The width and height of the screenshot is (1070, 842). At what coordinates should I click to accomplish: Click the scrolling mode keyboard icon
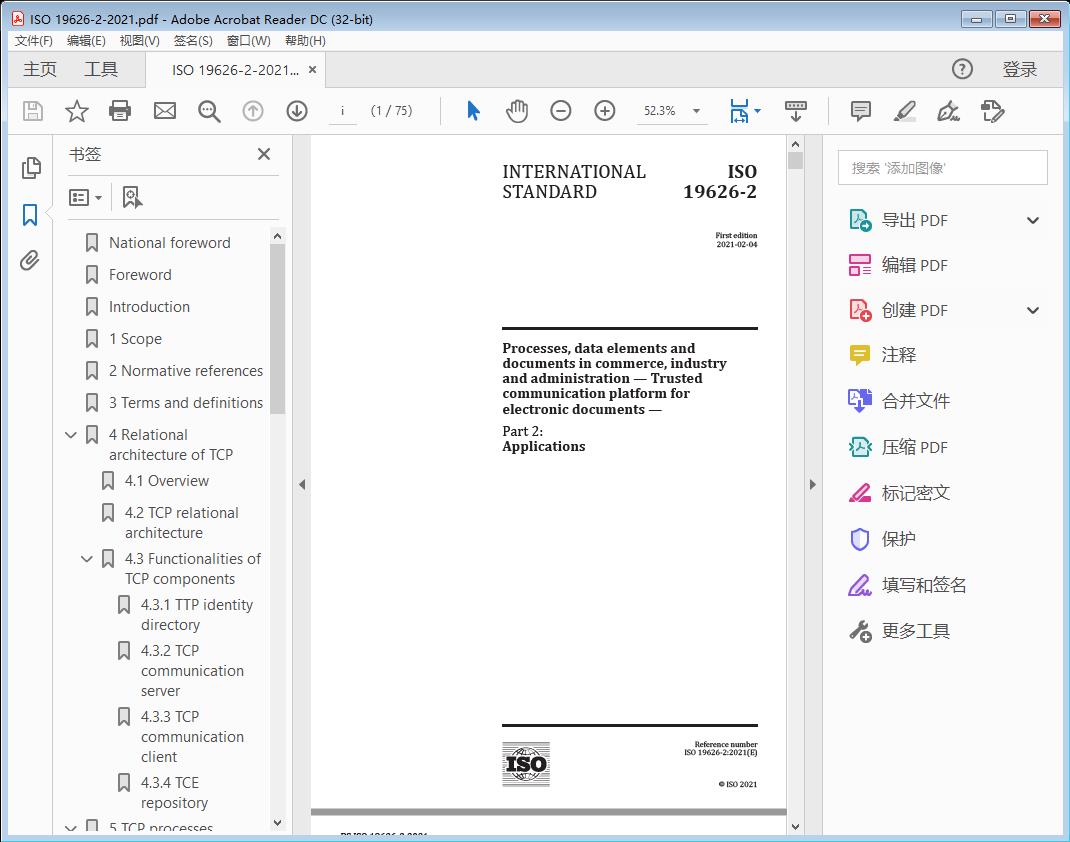(x=796, y=111)
